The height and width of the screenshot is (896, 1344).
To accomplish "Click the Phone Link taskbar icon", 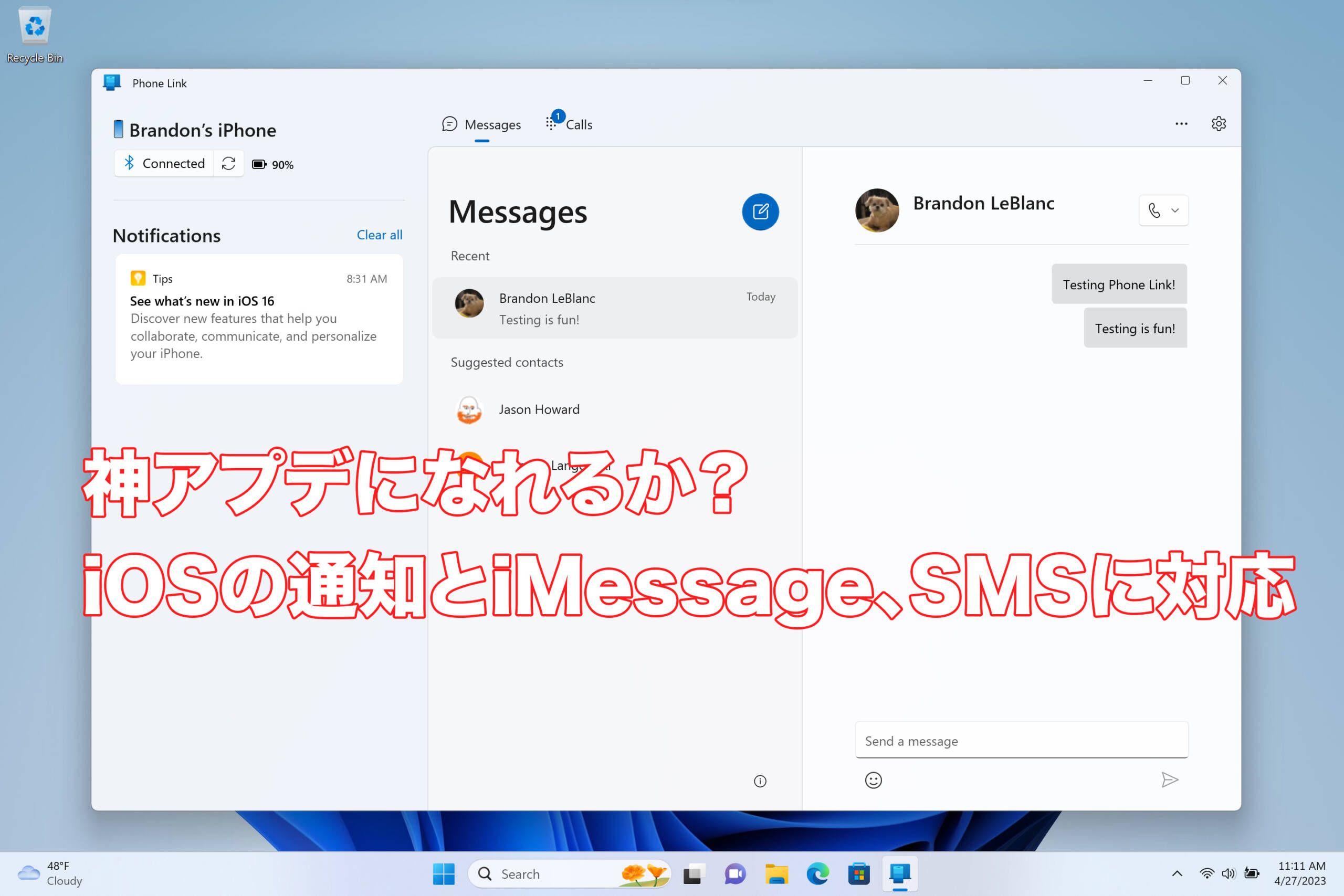I will coord(900,874).
